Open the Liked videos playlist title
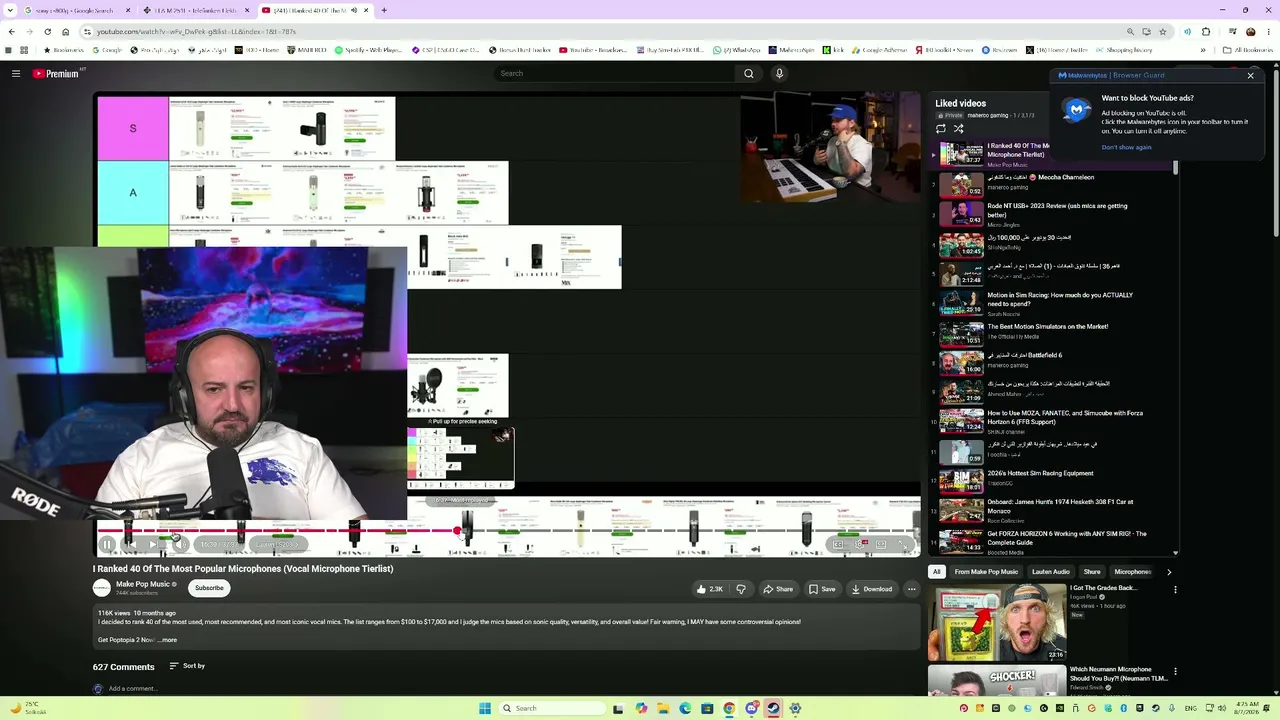Viewport: 1280px width, 720px height. coord(960,103)
